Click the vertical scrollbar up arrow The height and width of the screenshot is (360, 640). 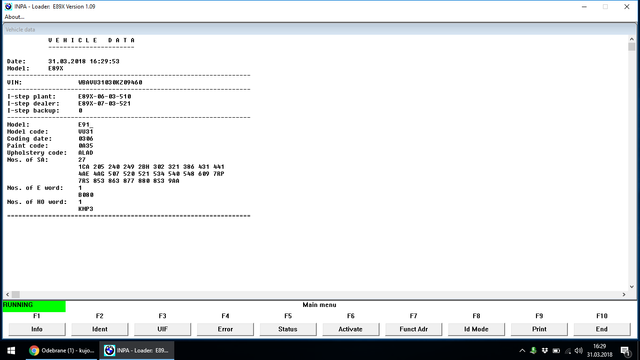[631, 39]
